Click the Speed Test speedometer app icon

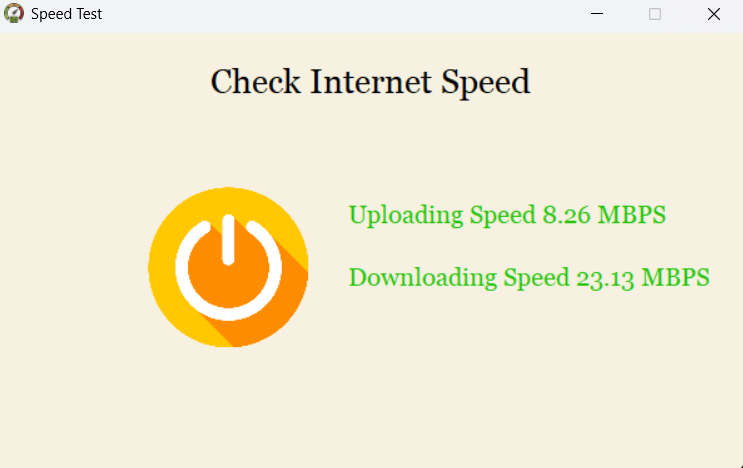(x=14, y=13)
